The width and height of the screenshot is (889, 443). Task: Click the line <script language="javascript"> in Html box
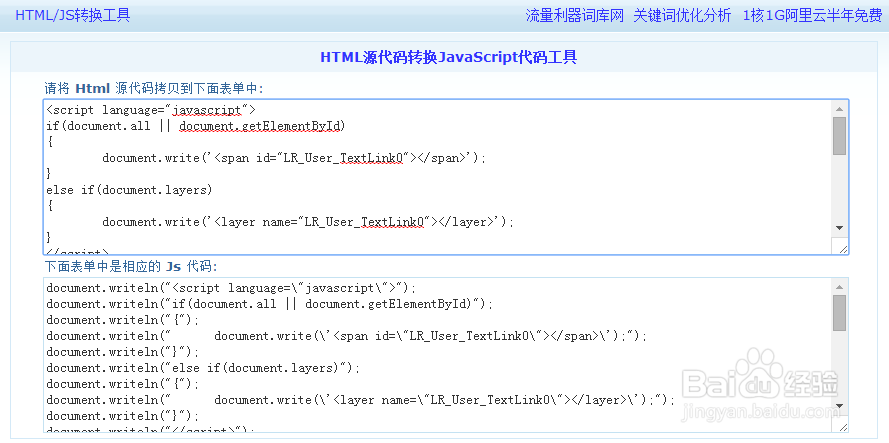(151, 109)
